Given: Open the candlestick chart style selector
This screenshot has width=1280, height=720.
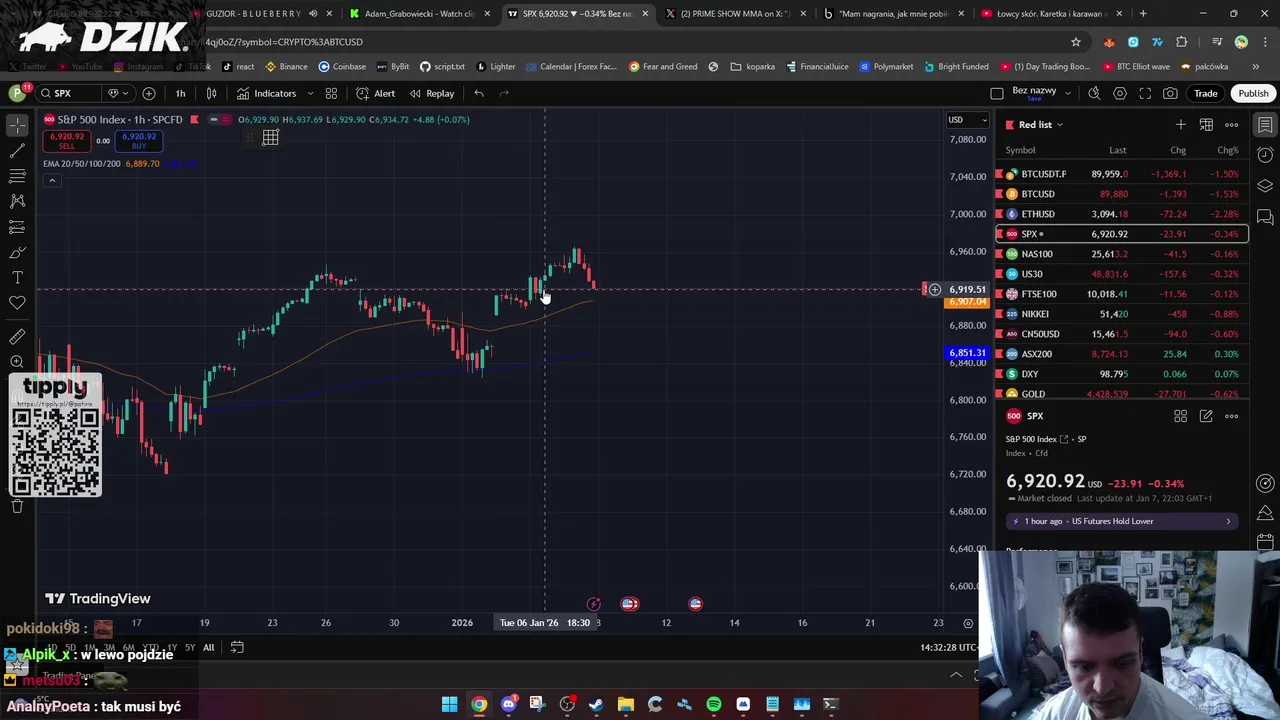Looking at the screenshot, I should [x=211, y=93].
